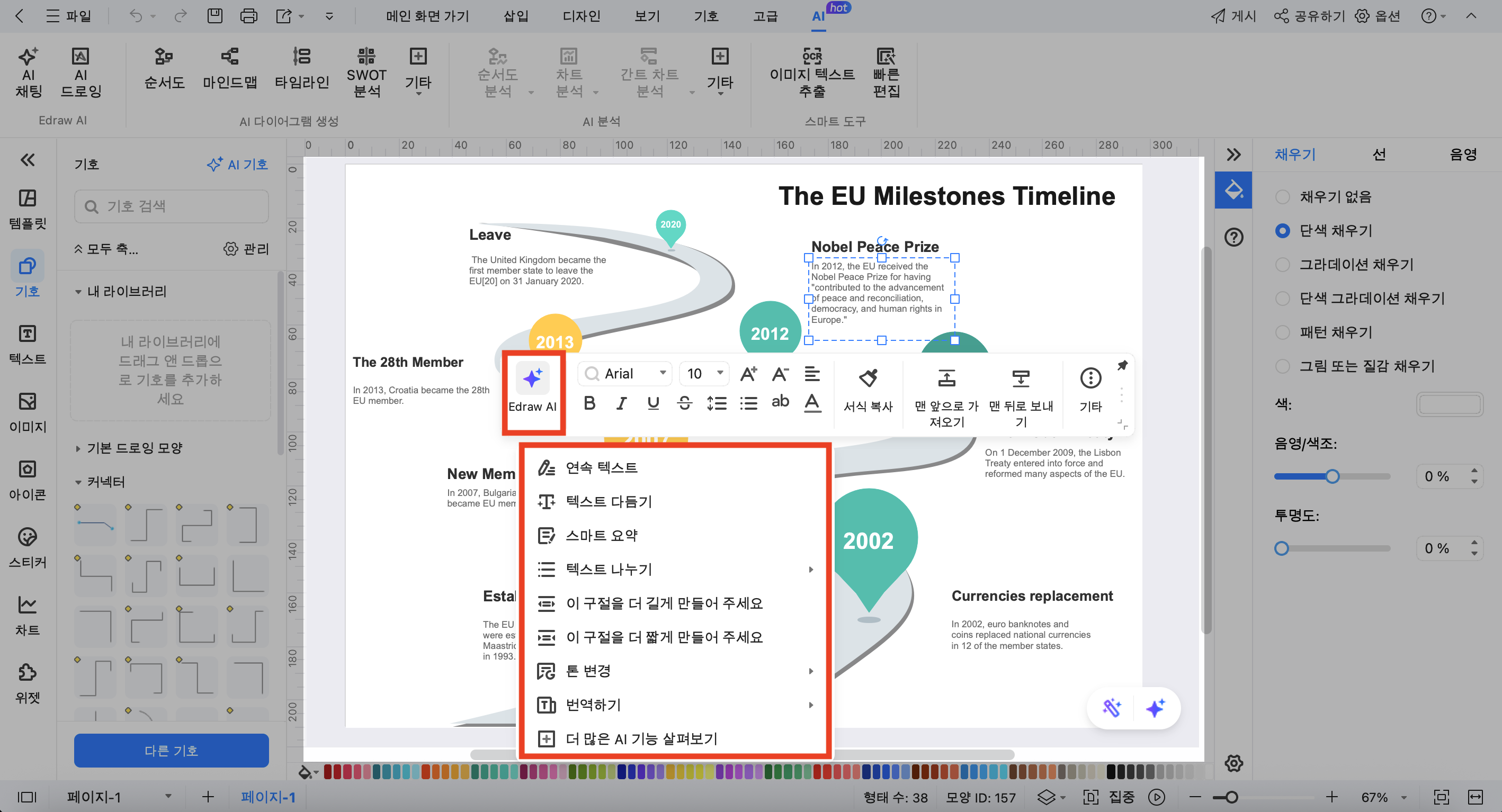Switch to 선 tab in right panel
Screen dimensions: 1502x812
(x=1379, y=154)
